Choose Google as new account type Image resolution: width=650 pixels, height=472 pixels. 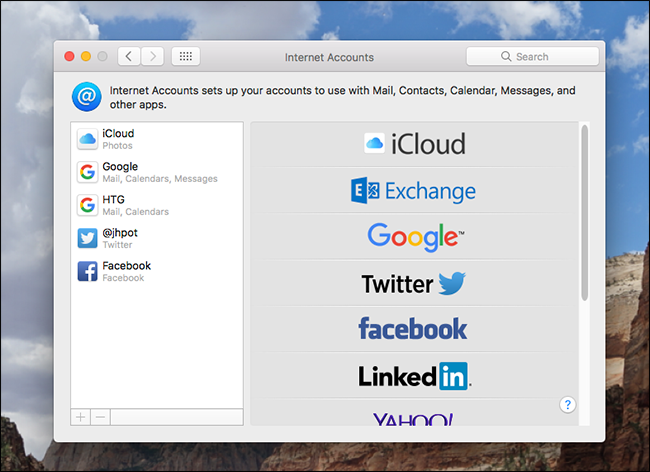pyautogui.click(x=414, y=237)
